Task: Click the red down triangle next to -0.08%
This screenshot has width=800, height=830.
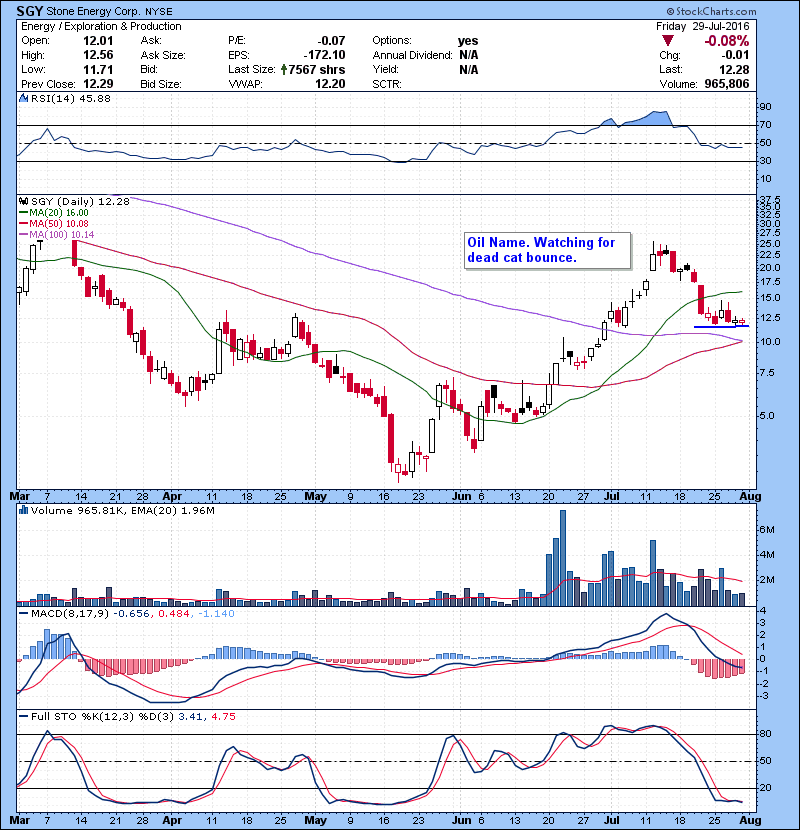Action: pyautogui.click(x=668, y=41)
